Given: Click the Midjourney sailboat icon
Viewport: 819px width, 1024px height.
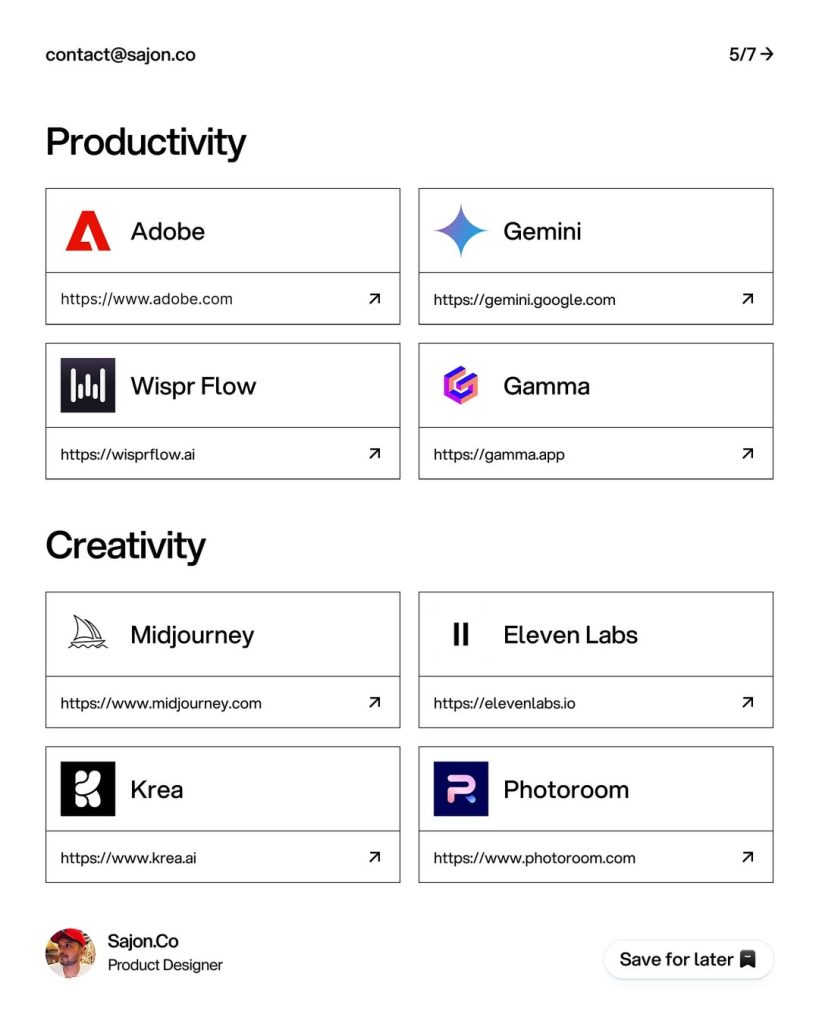Looking at the screenshot, I should coord(88,632).
